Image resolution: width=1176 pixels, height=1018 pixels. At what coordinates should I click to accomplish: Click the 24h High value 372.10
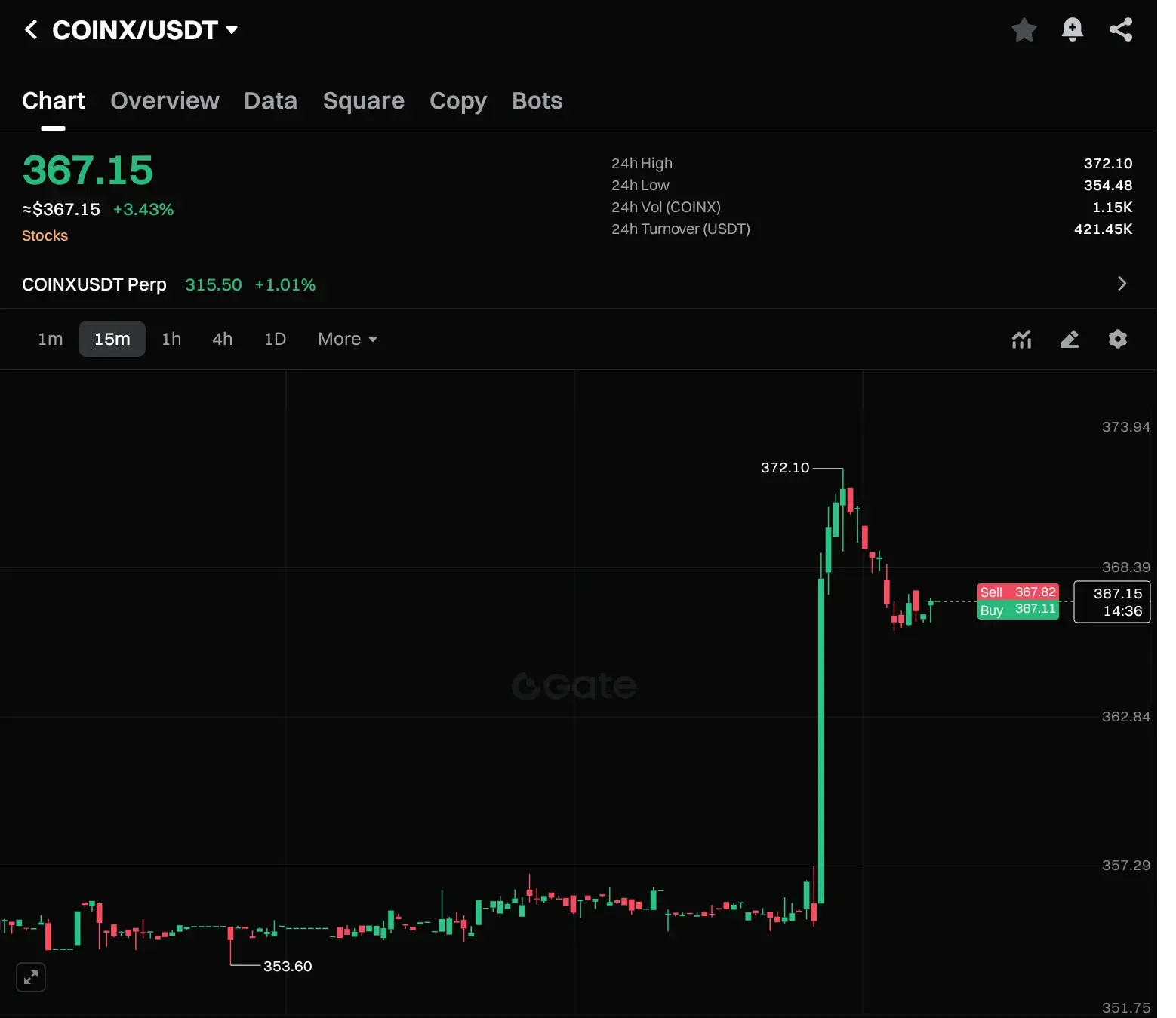click(x=1108, y=163)
